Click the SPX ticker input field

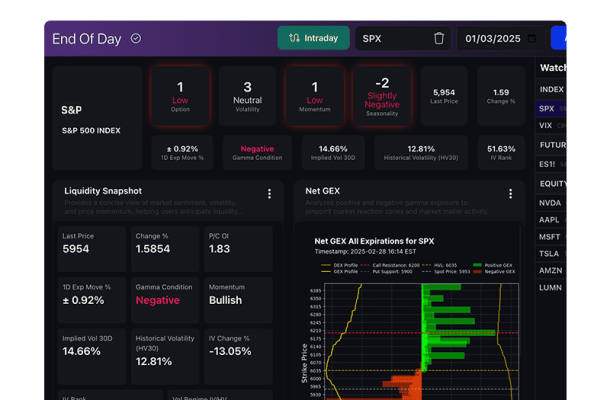click(x=392, y=39)
